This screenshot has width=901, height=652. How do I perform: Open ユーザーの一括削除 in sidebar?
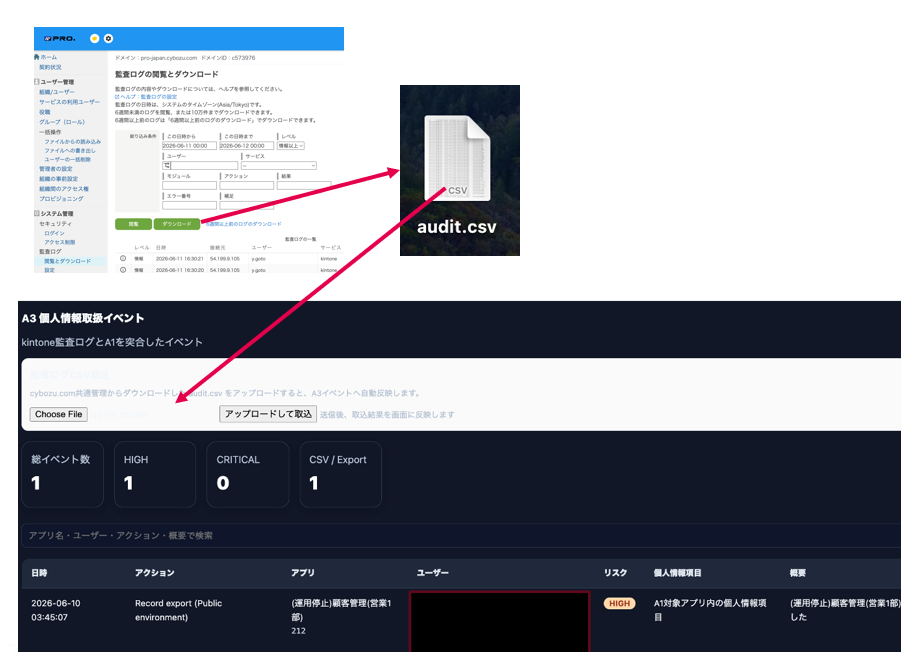(67, 160)
